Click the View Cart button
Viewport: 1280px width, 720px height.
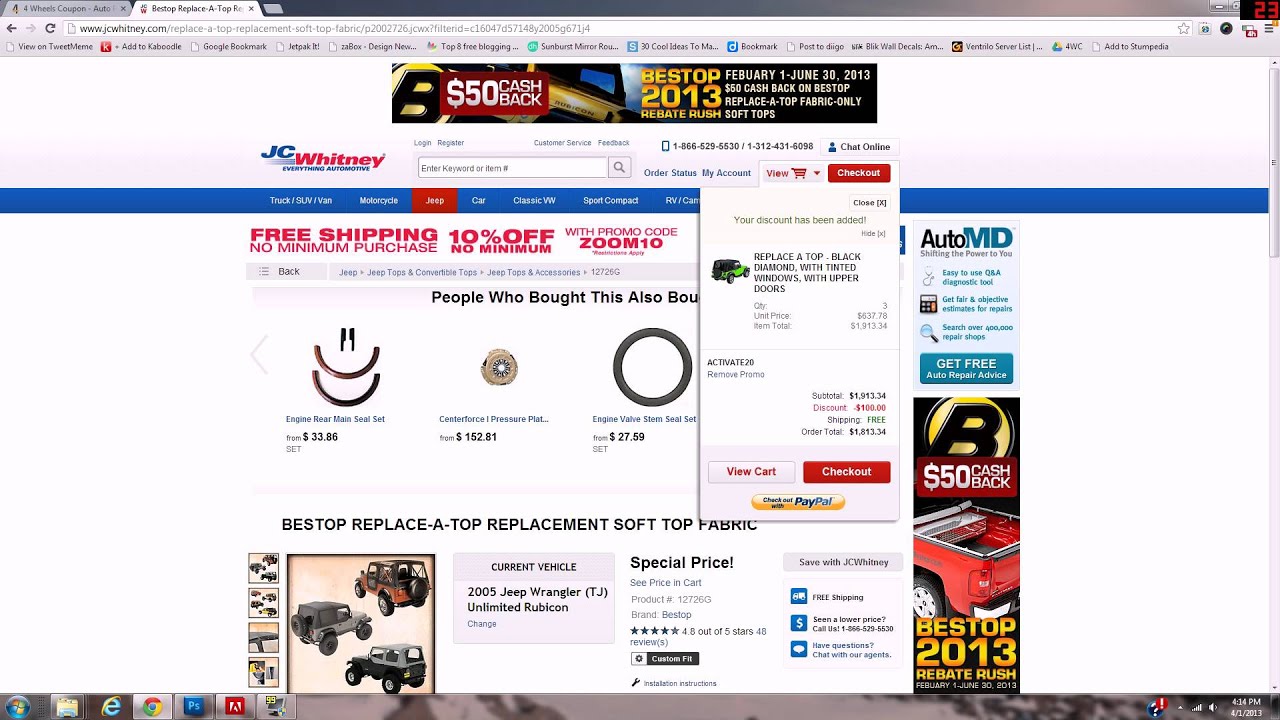(751, 472)
